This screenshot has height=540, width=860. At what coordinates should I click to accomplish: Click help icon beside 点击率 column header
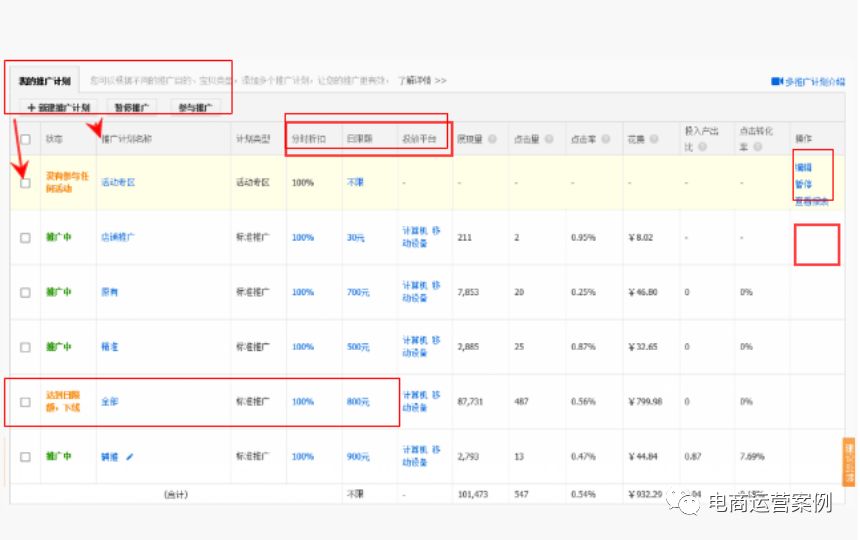pyautogui.click(x=606, y=139)
